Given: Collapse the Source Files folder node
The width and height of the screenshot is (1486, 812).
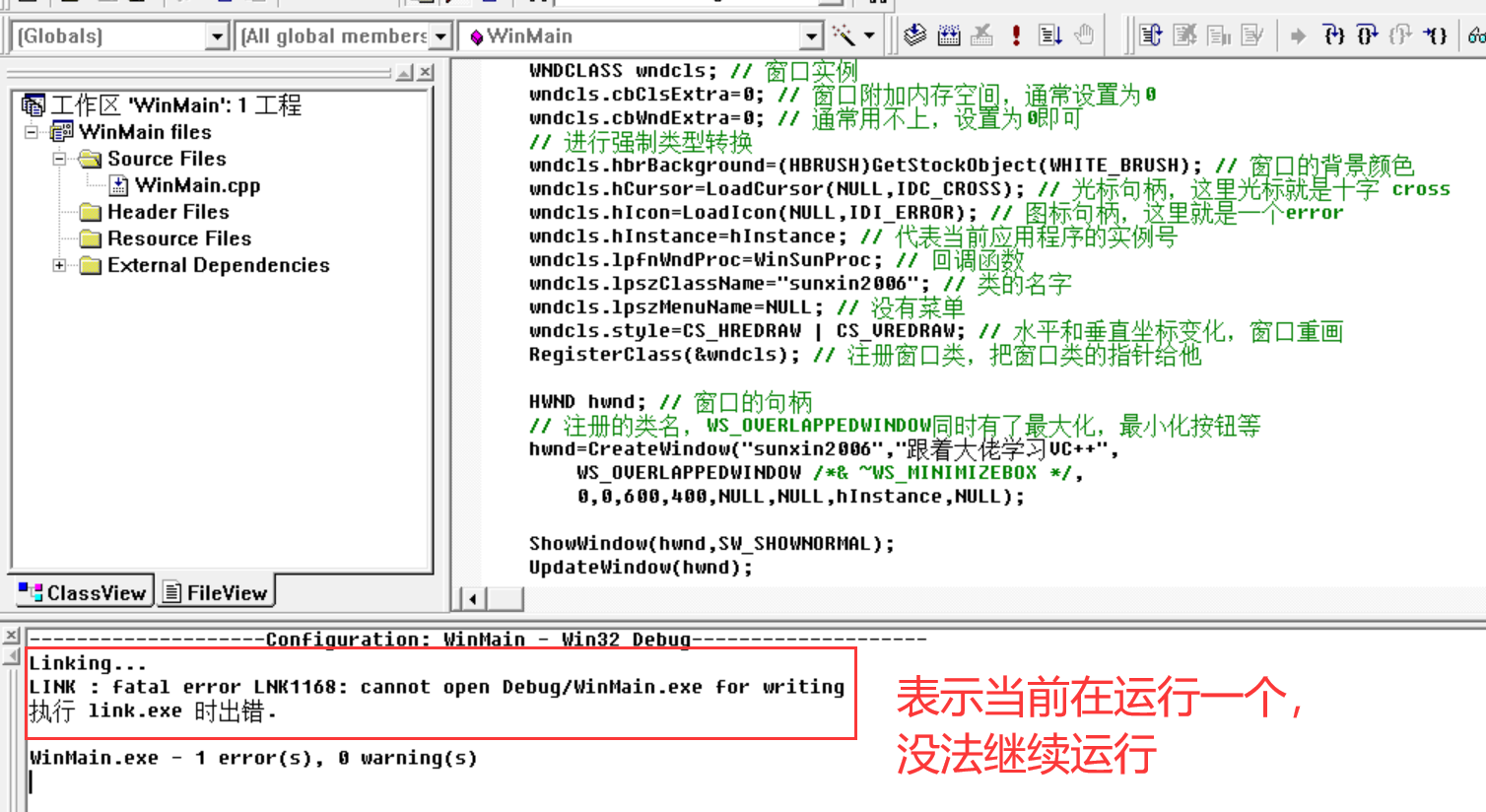Looking at the screenshot, I should [x=59, y=159].
